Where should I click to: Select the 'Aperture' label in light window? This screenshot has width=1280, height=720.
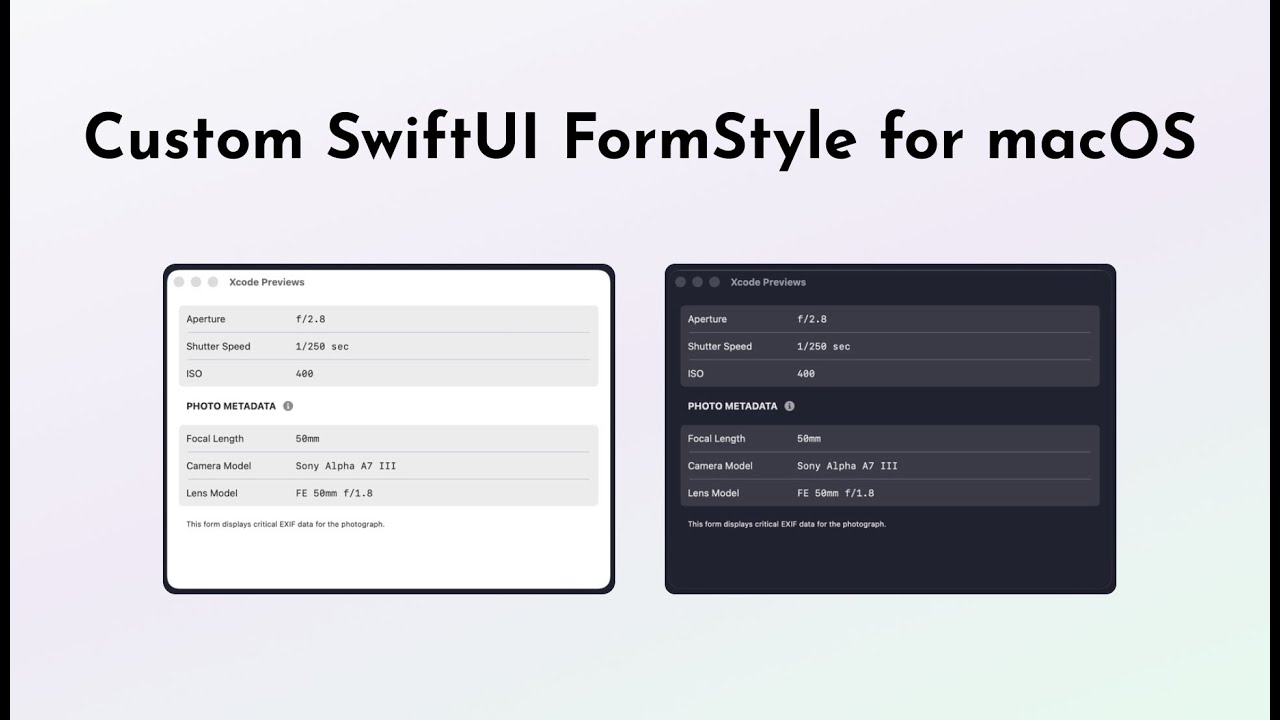point(206,319)
